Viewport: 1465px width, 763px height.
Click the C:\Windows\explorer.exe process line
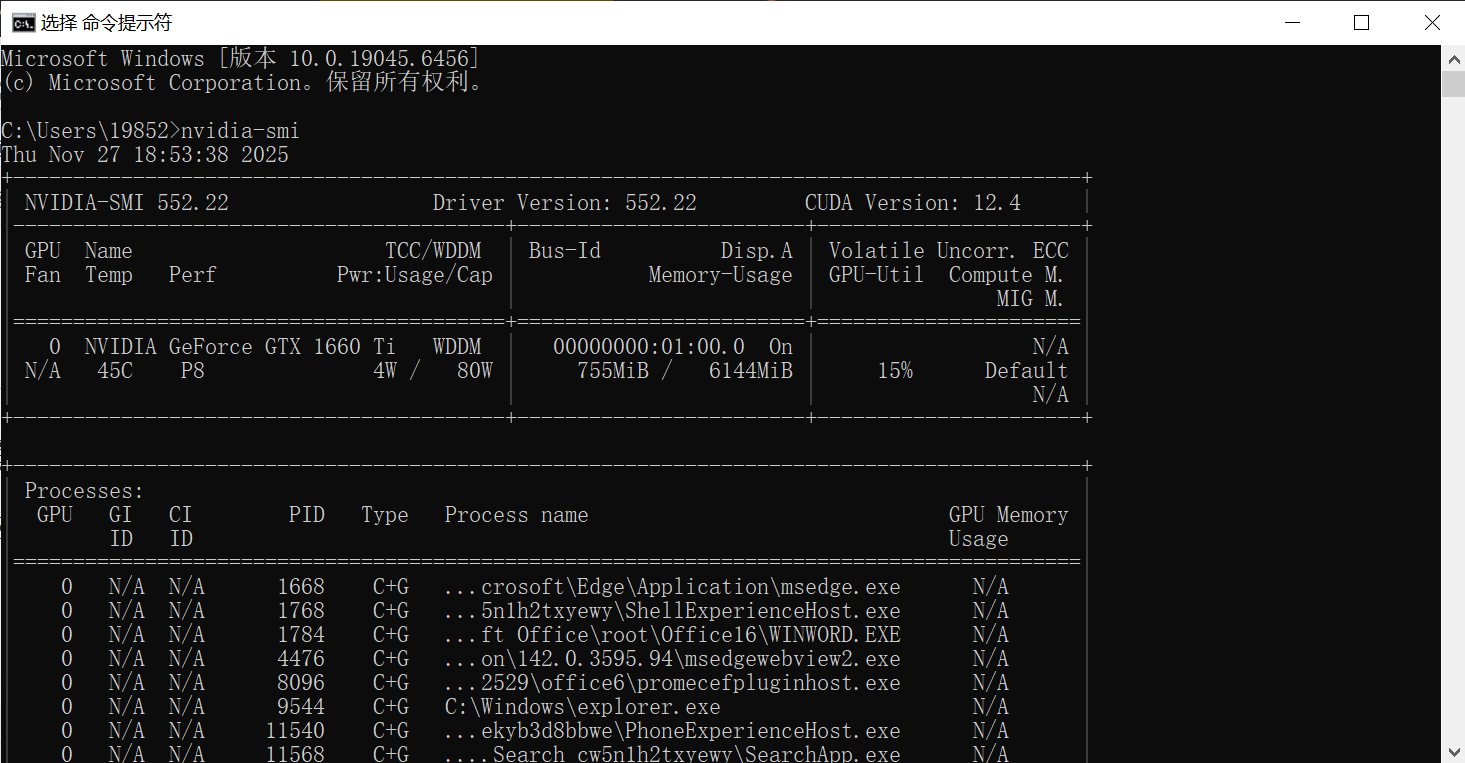tap(582, 707)
